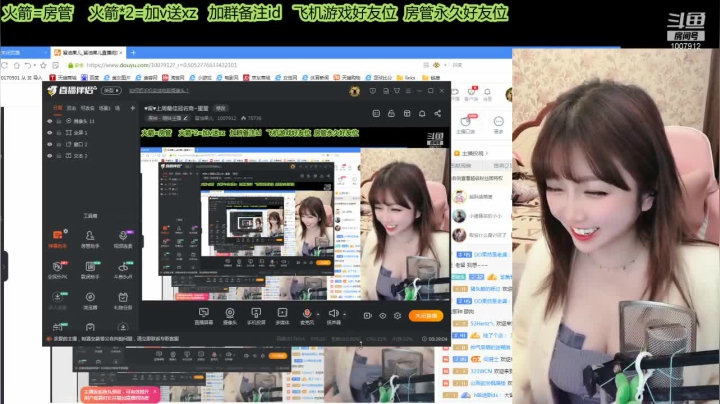Open the 歌词助手 lyrics assistant tool
Screen dimensions: 720x404
pyautogui.click(x=90, y=269)
